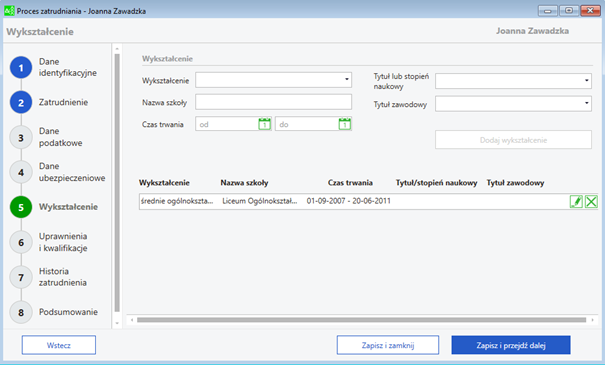This screenshot has width=605, height=365.
Task: Focus the Nazwa szkoły input field
Action: coord(273,102)
